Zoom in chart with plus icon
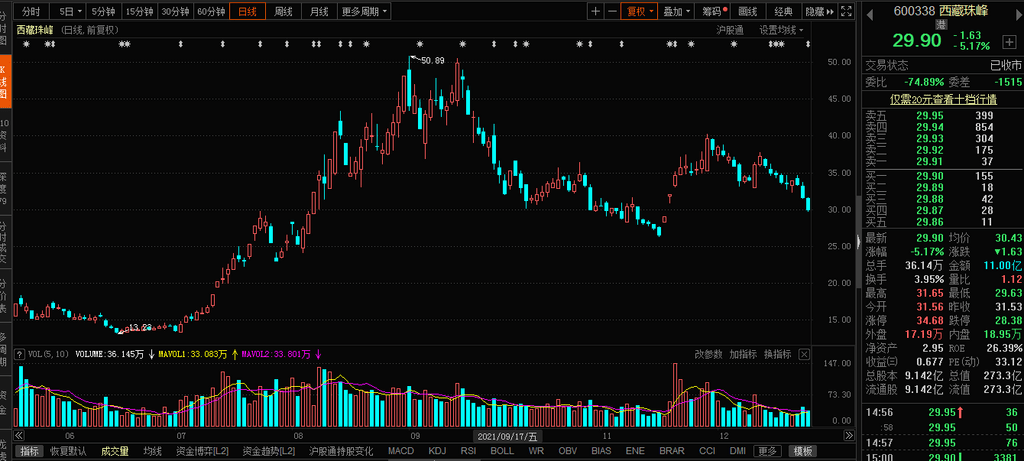 [596, 11]
